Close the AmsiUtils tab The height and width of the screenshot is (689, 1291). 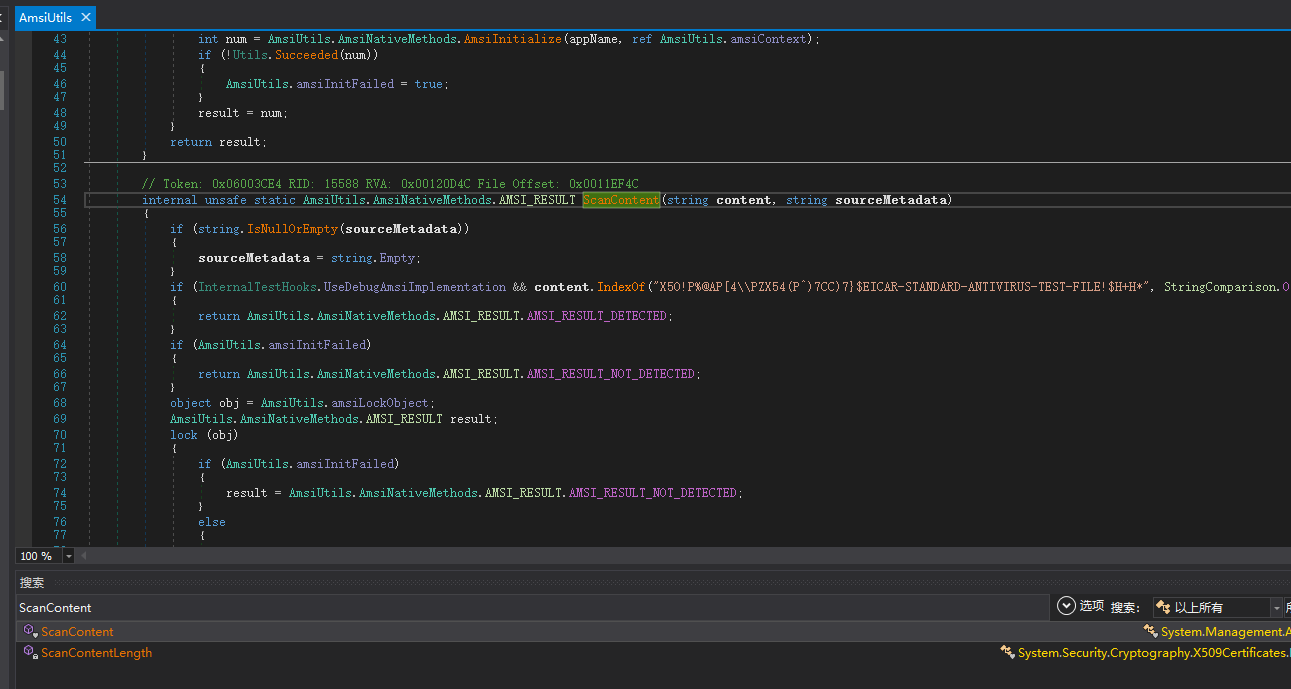coord(84,17)
